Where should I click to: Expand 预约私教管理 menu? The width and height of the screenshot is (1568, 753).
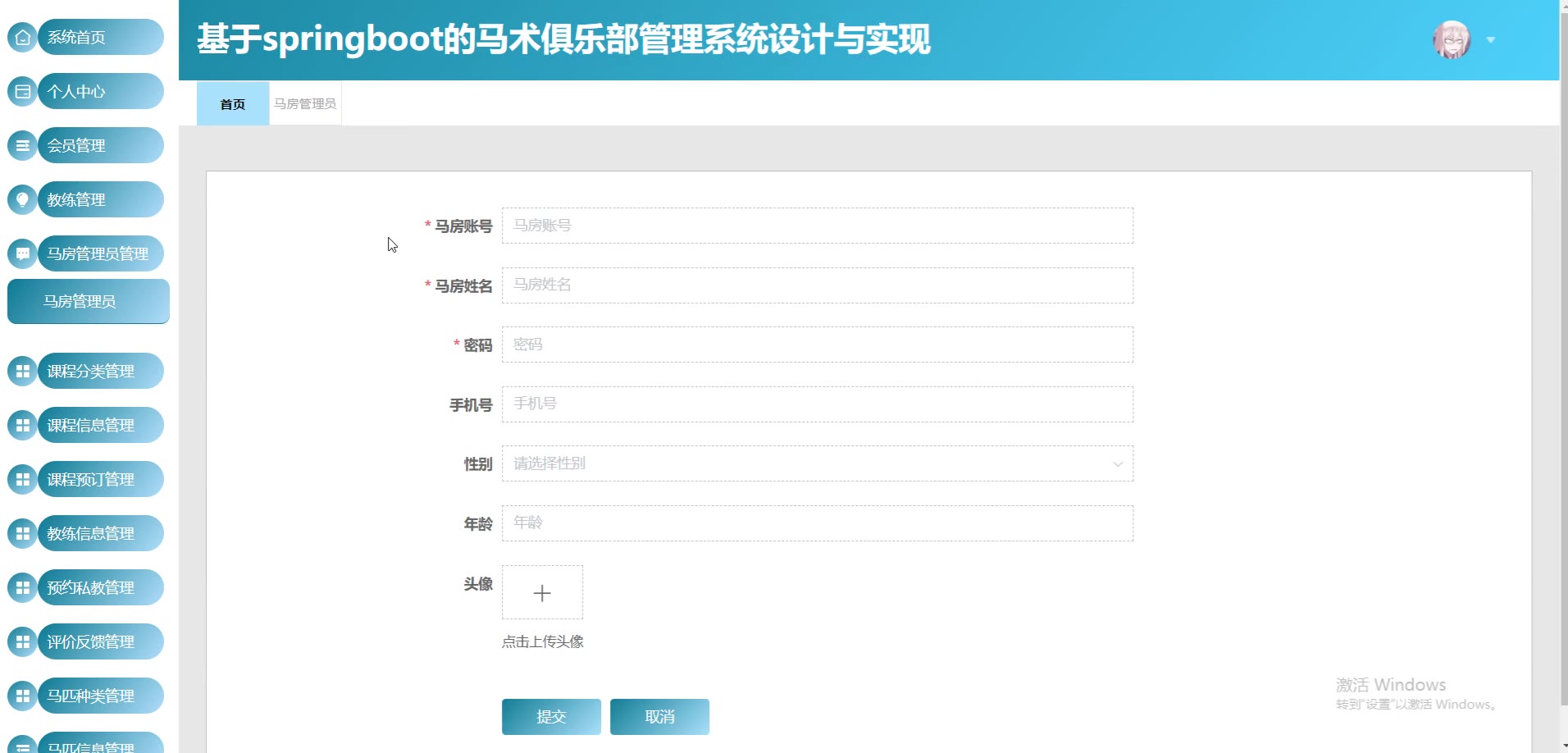point(101,587)
